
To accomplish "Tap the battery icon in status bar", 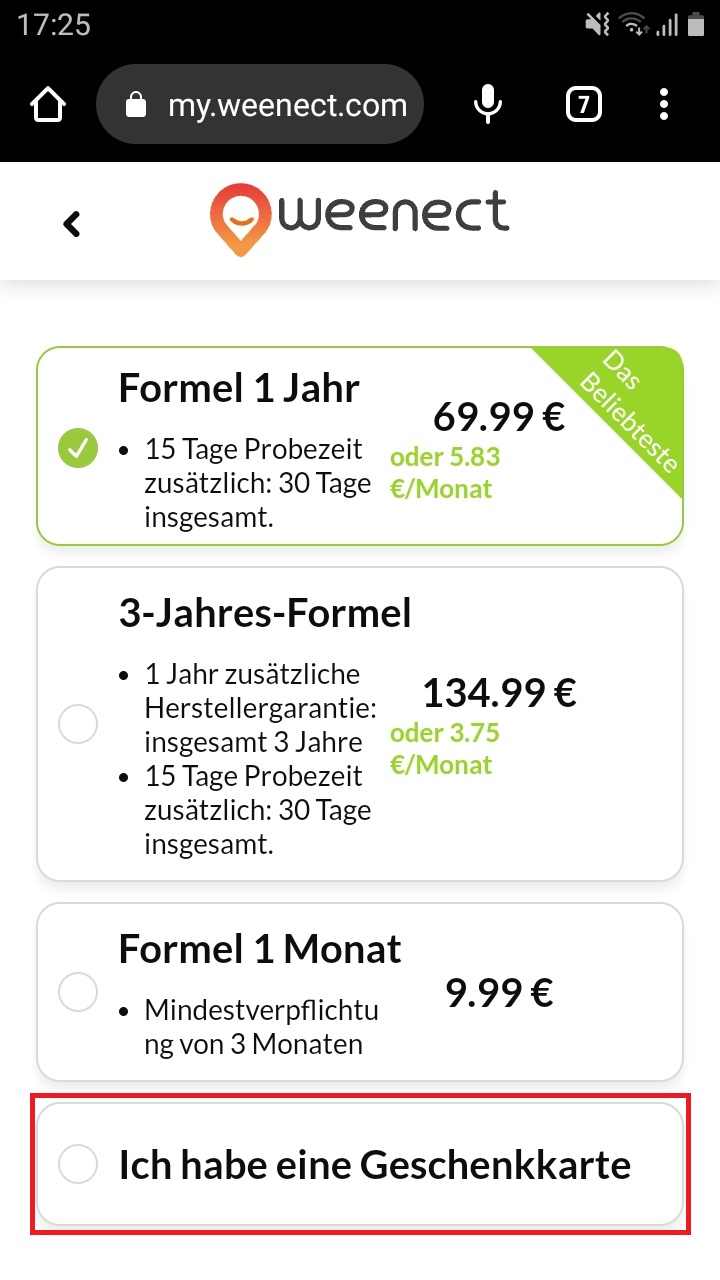I will tap(696, 24).
